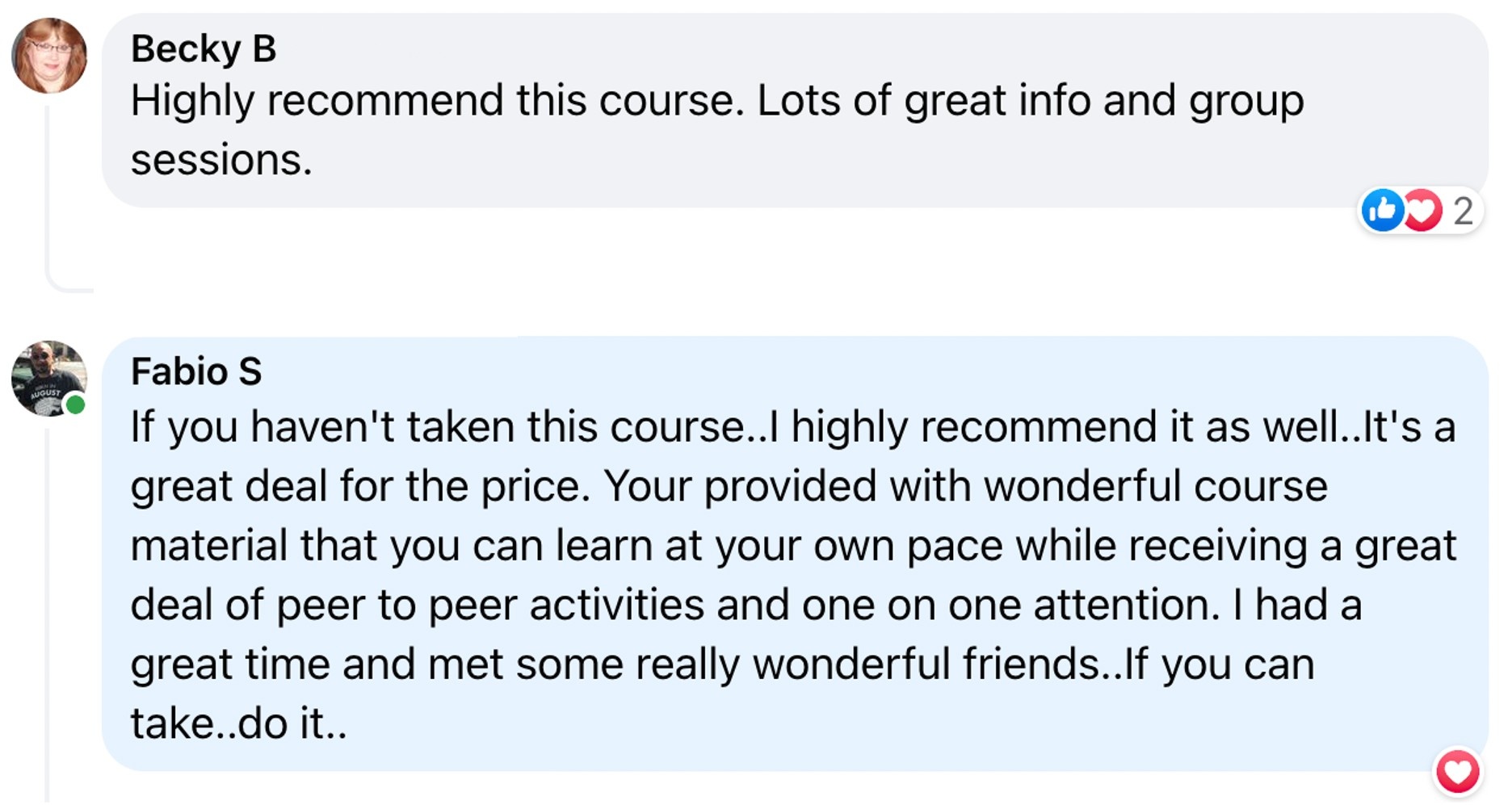Click the words "take..do it.."

[x=239, y=723]
